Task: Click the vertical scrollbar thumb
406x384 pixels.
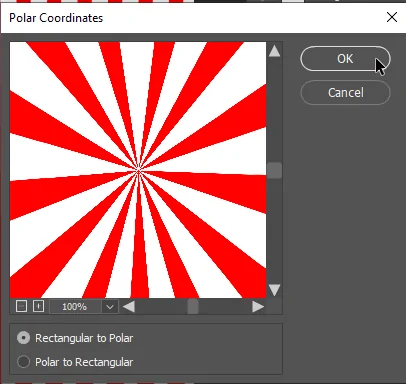Action: [274, 171]
